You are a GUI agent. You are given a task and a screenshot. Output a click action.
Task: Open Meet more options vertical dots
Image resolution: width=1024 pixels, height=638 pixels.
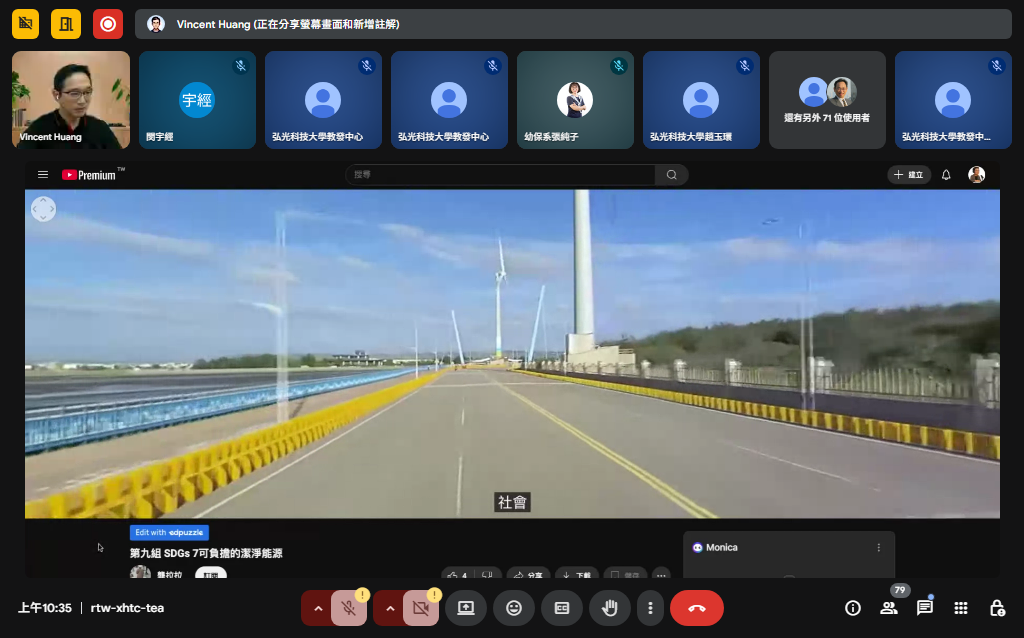[650, 608]
